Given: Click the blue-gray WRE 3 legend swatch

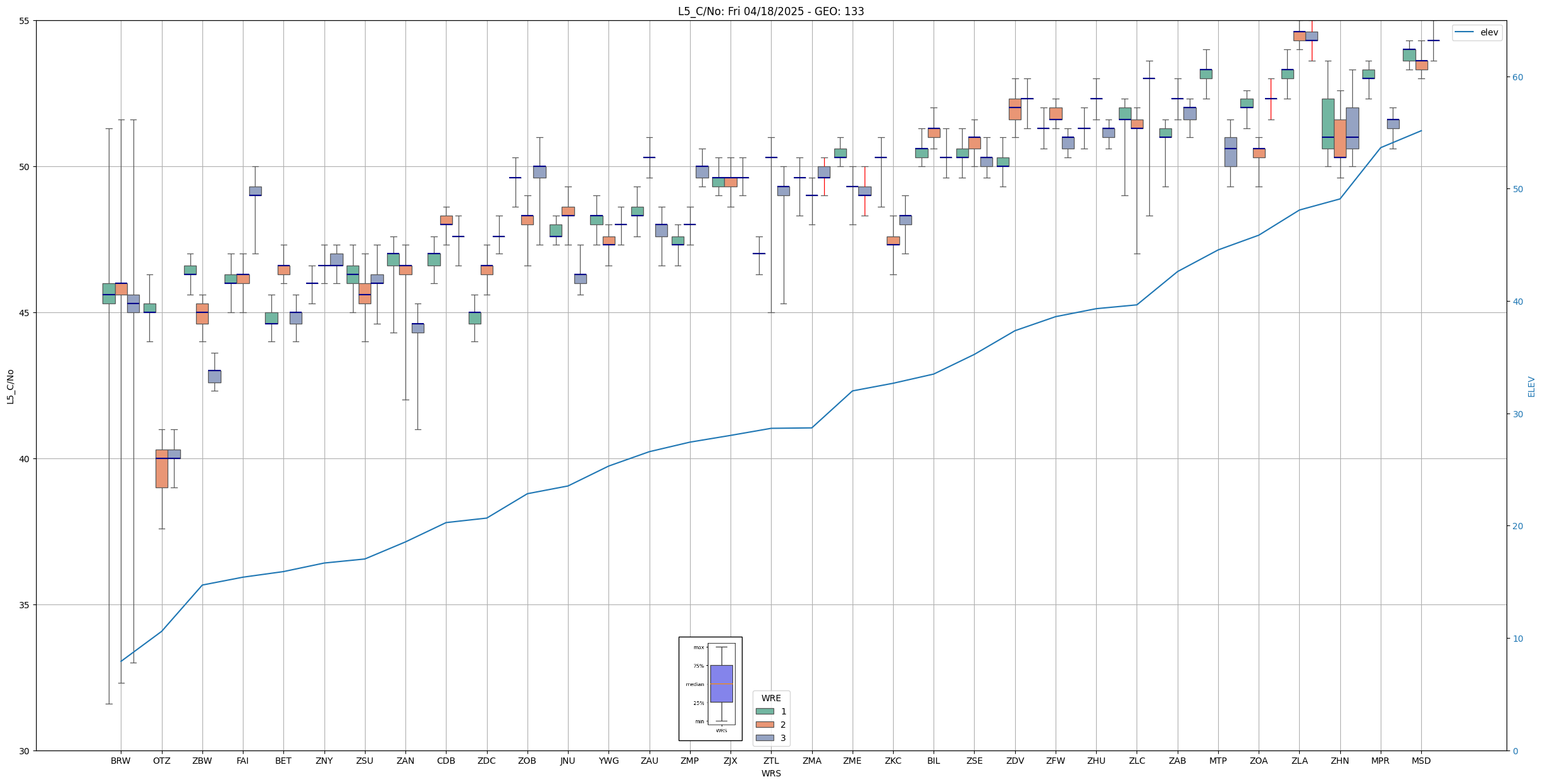Looking at the screenshot, I should (764, 738).
